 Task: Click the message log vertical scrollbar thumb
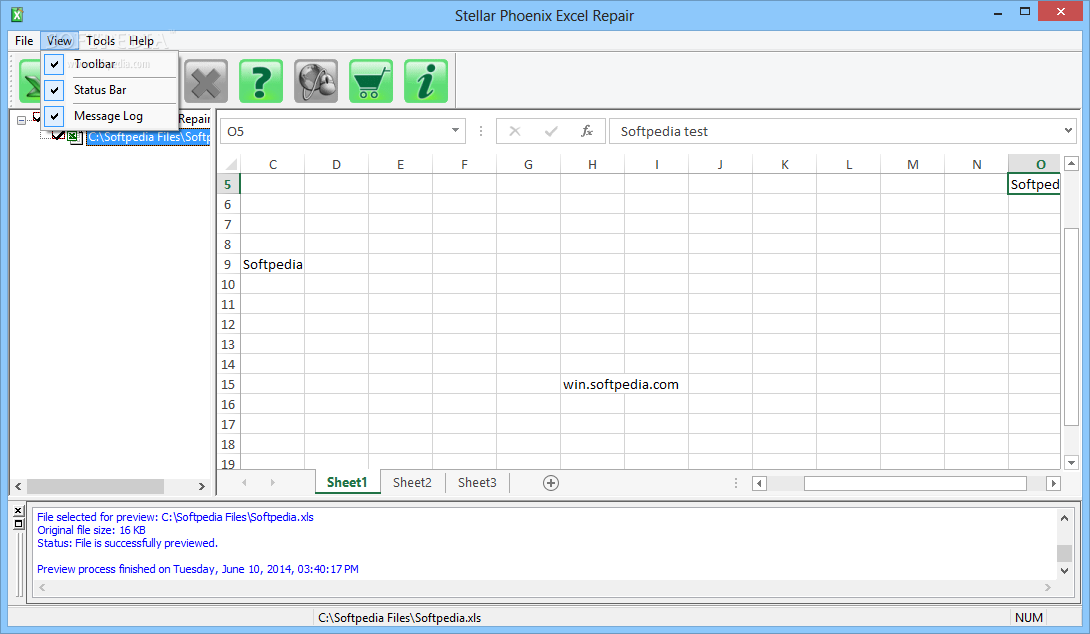click(1064, 553)
